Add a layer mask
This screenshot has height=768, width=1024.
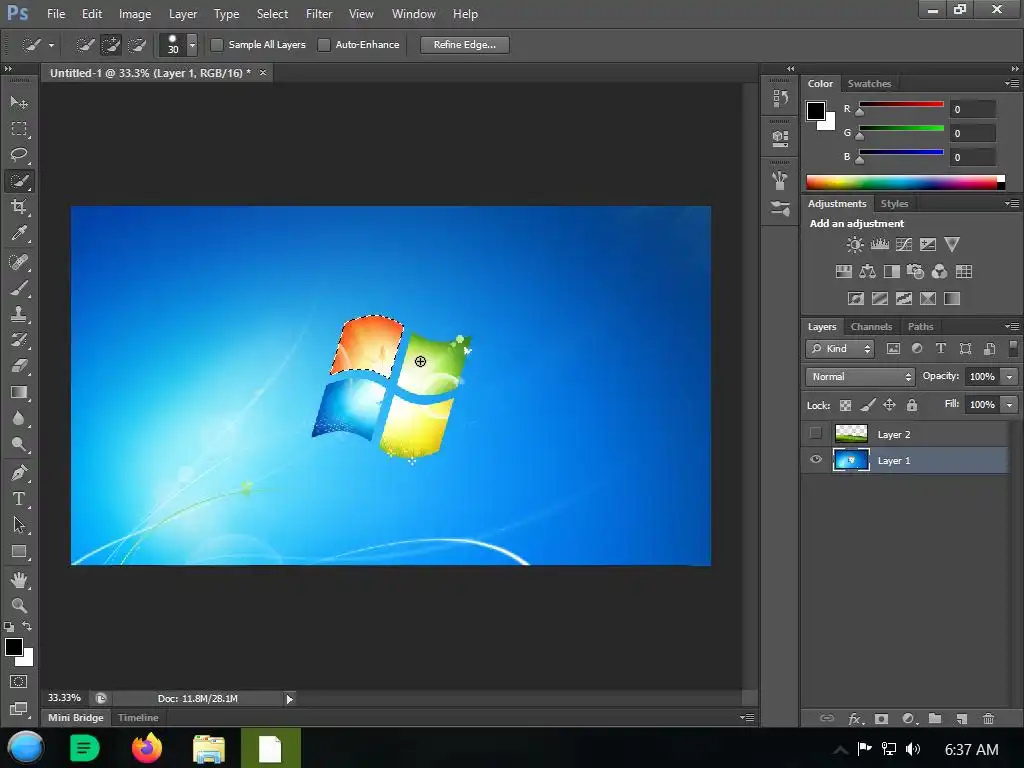coord(882,718)
